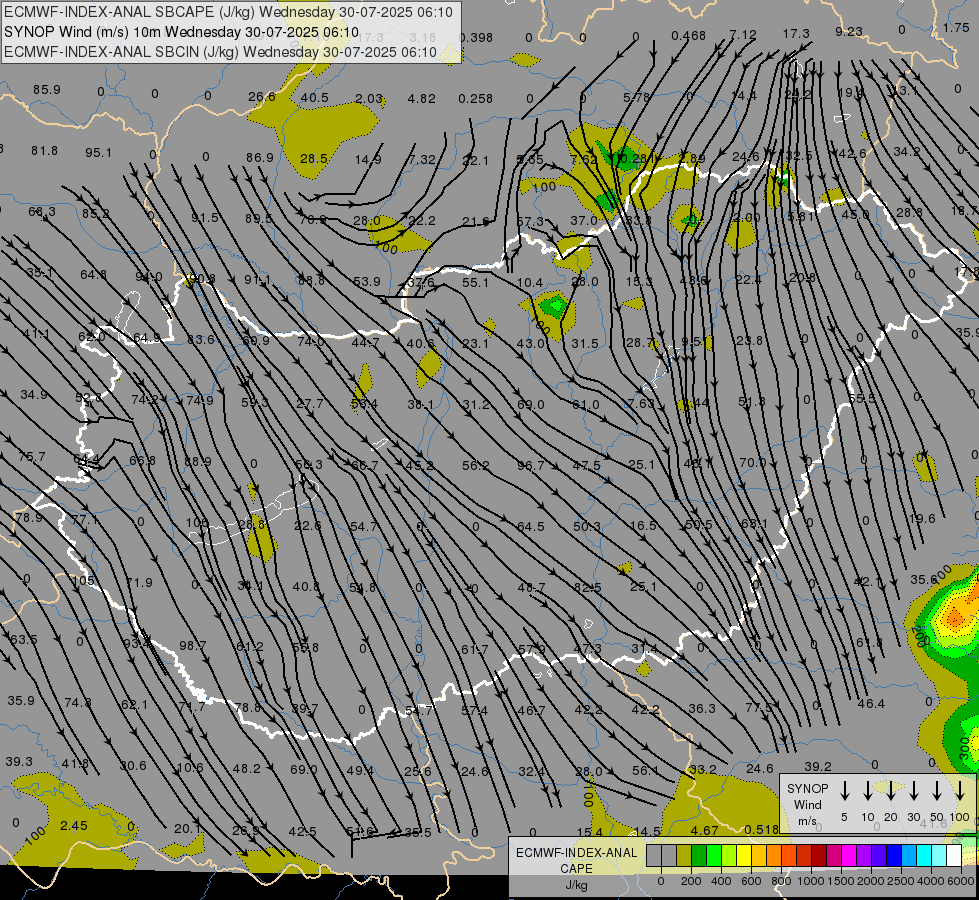Click the SBCAPE title line at top
The image size is (979, 900).
[x=228, y=12]
